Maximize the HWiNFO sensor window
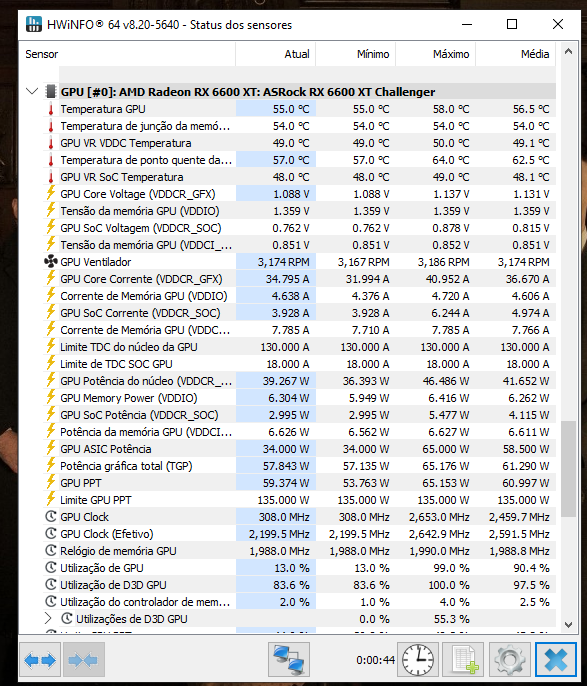This screenshot has width=587, height=686. 512,24
